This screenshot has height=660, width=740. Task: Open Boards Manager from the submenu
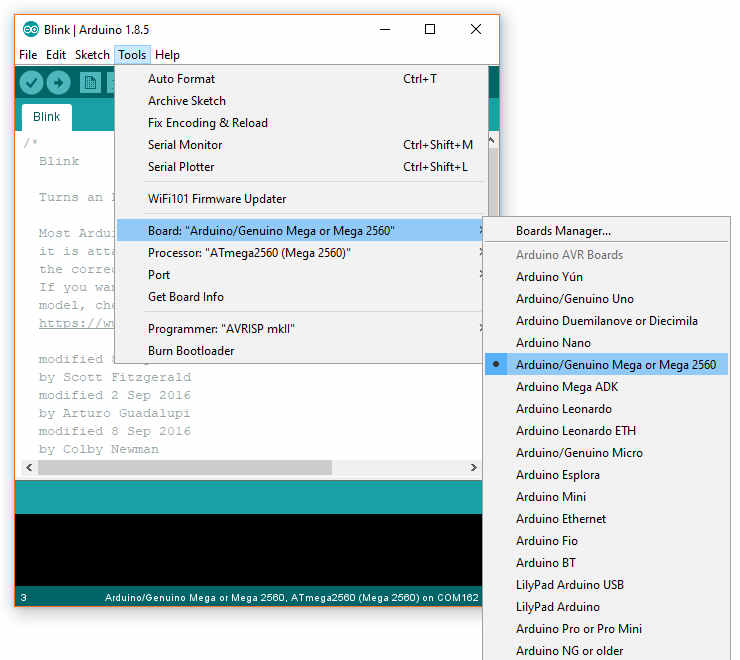(563, 231)
